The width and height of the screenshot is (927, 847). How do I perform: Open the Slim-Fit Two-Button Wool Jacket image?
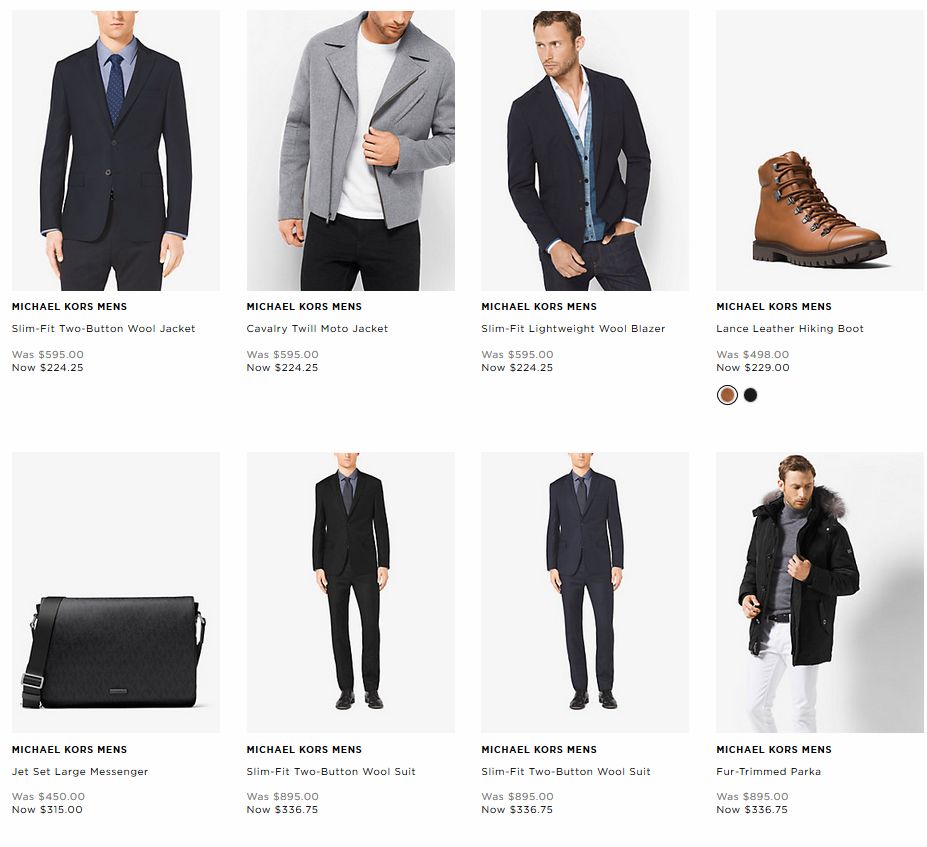(x=116, y=150)
